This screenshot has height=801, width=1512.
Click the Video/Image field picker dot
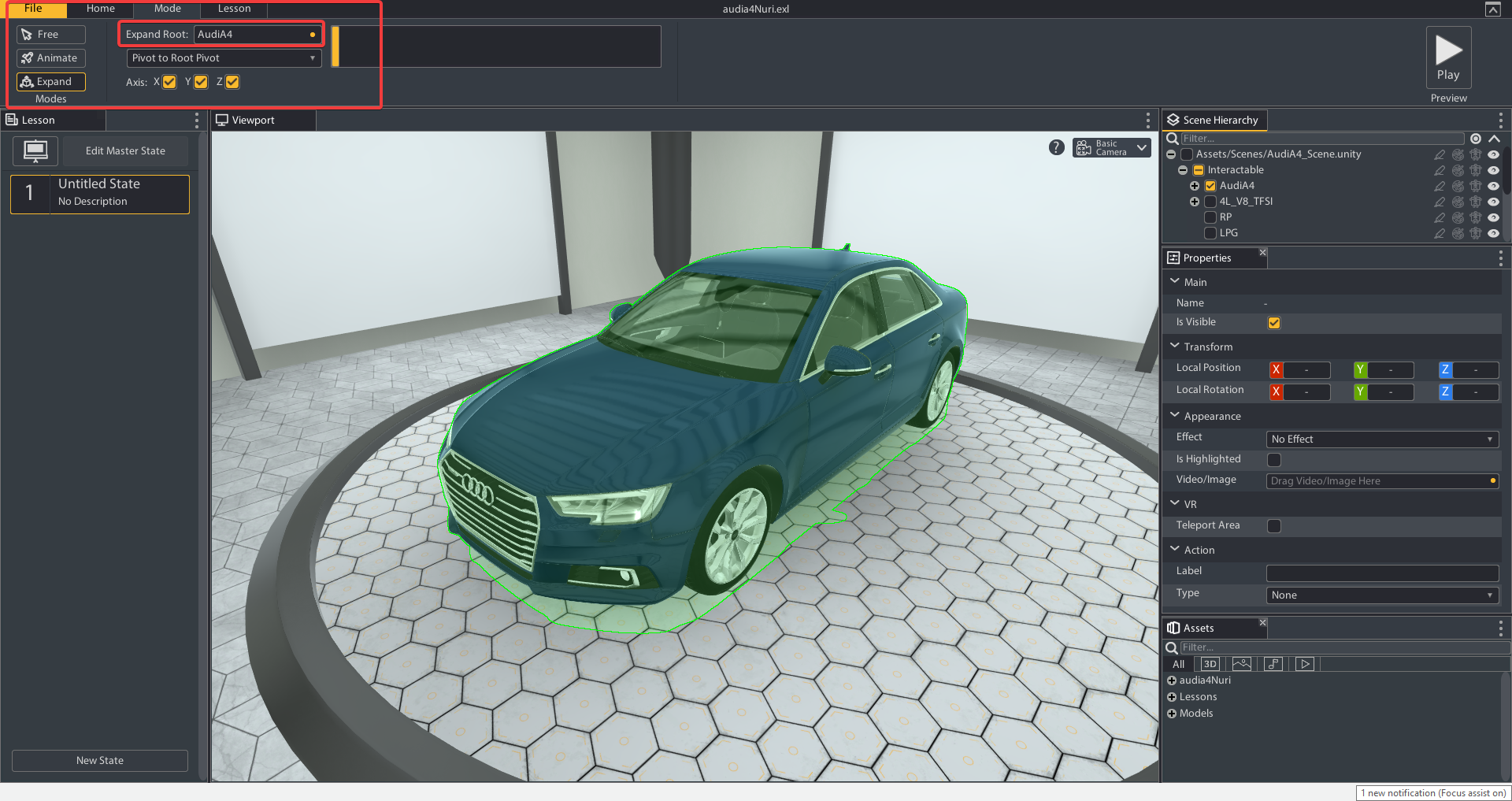[1492, 480]
